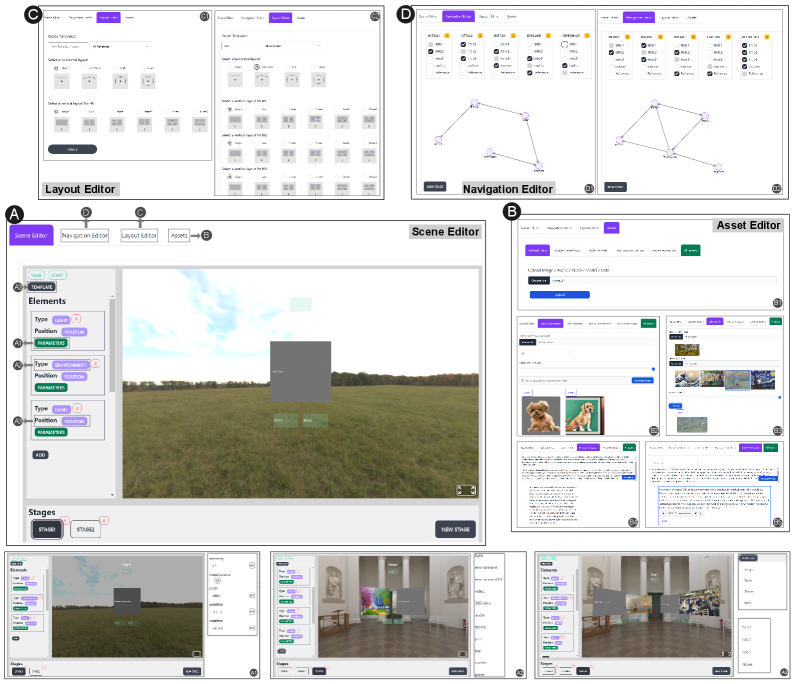Select the curved layout radio in C2
Viewport: 793px width, 684px height.
click(x=256, y=67)
